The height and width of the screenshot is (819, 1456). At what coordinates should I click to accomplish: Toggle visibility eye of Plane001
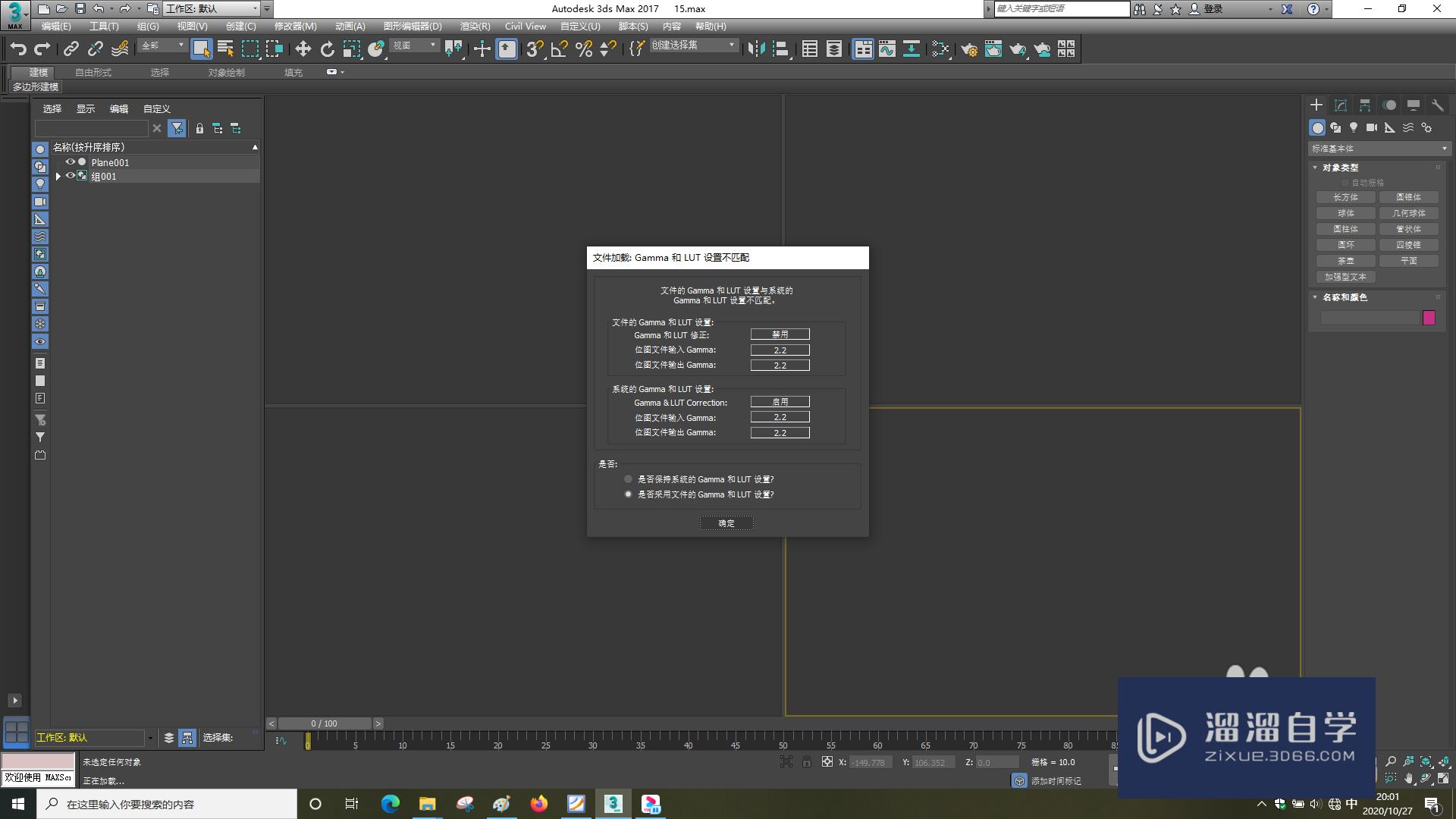click(x=70, y=162)
